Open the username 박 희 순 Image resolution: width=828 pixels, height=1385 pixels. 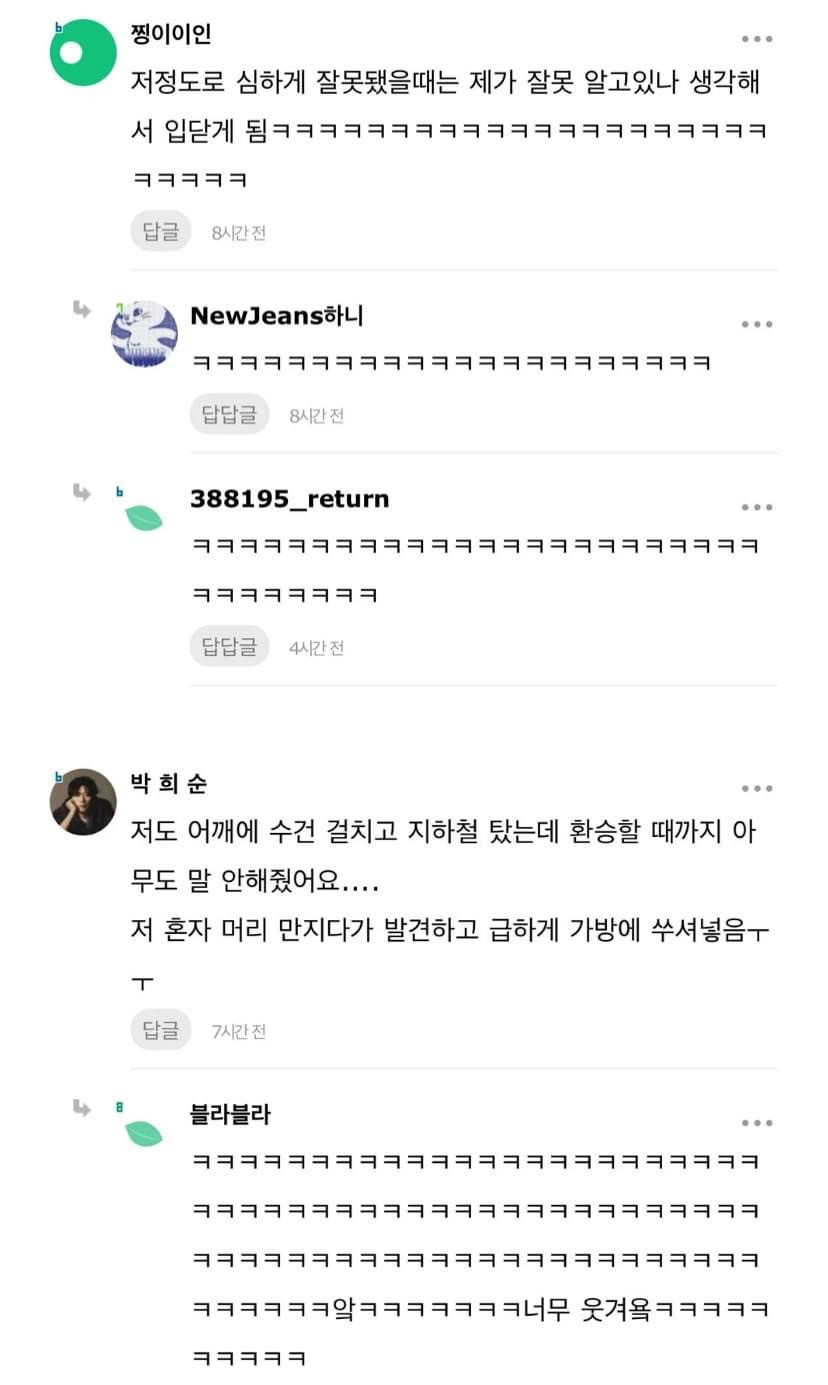(169, 784)
